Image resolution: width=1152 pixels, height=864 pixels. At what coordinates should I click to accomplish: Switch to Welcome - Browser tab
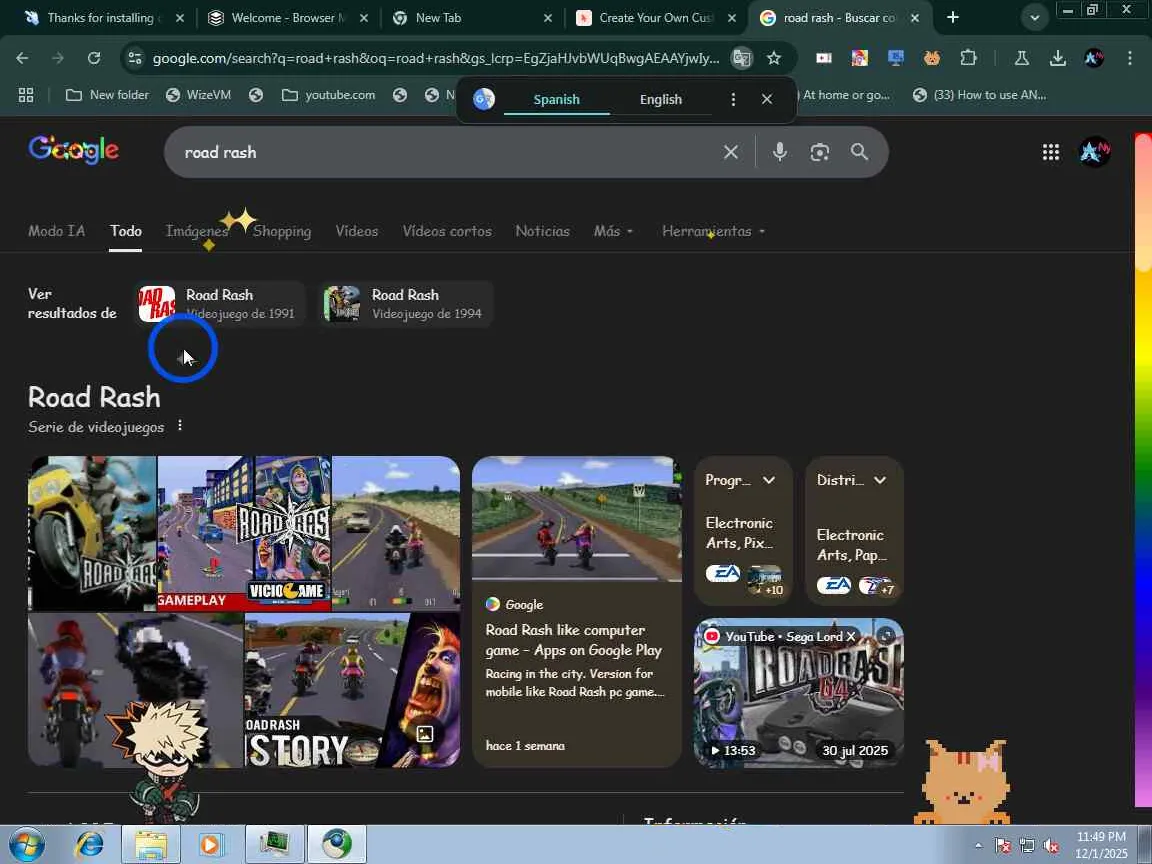(287, 18)
